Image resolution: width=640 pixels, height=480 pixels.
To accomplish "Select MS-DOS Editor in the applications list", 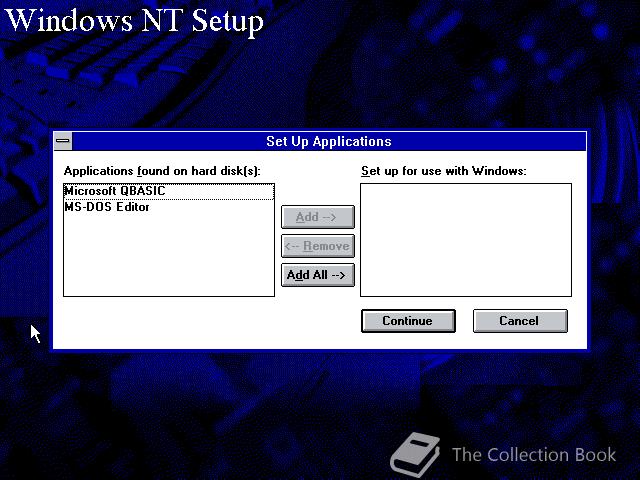I will 169,207.
